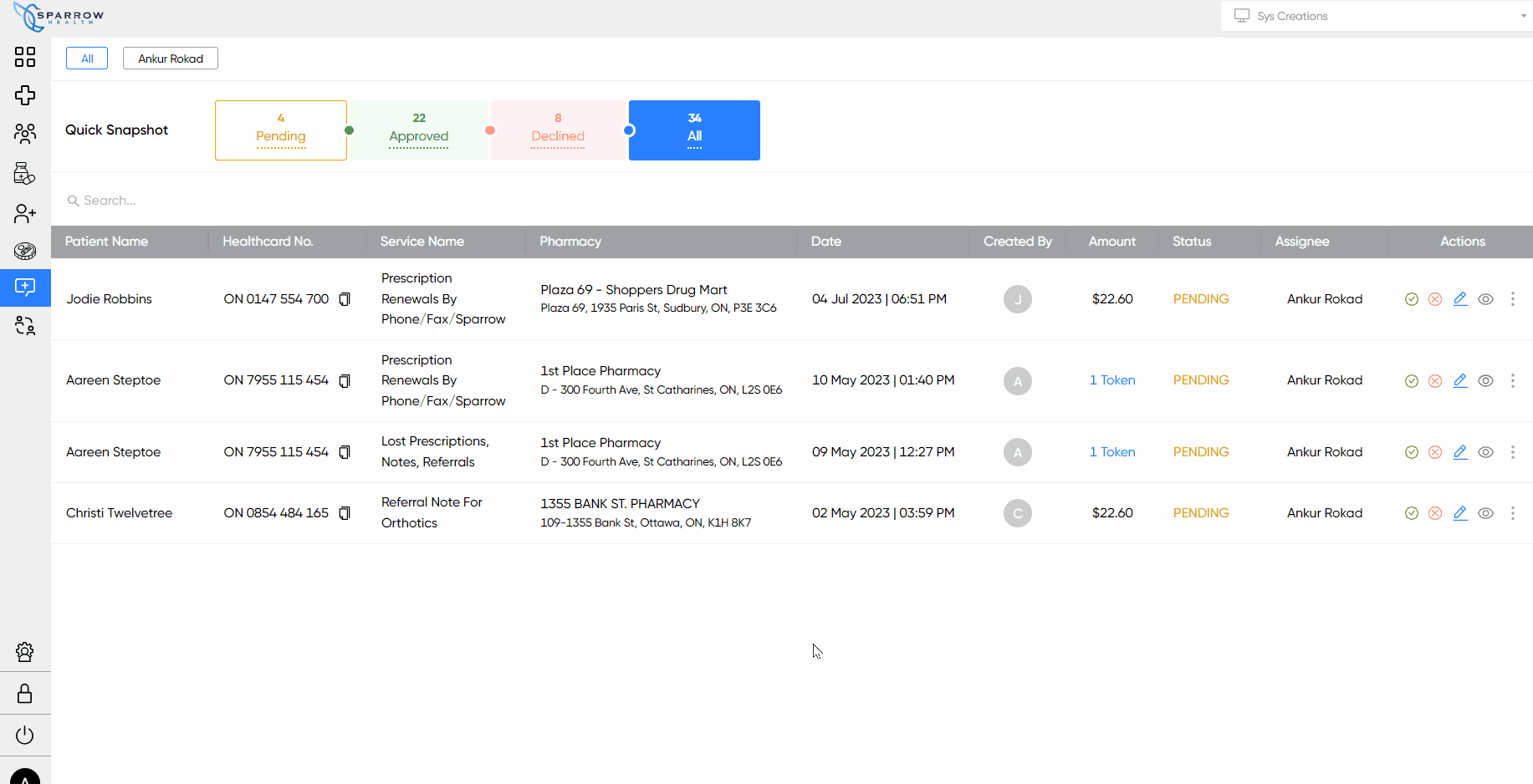The width and height of the screenshot is (1533, 784).
Task: Approve Jodie Robbins request with green checkmark
Action: click(x=1412, y=299)
